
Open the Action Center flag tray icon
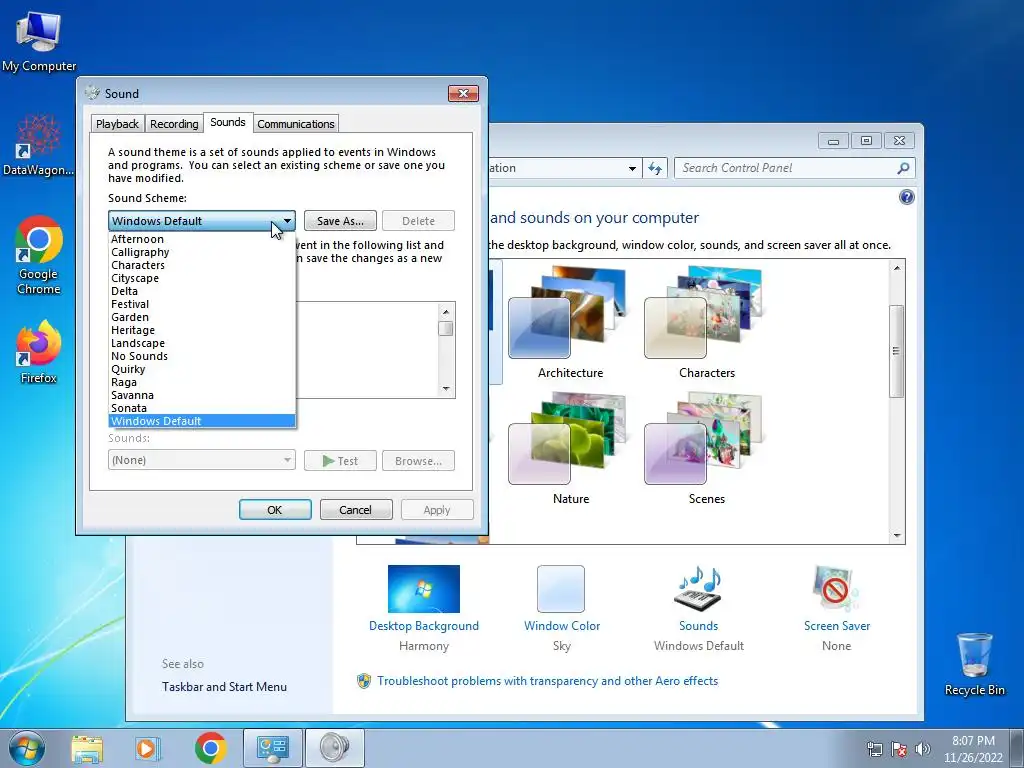tap(899, 749)
